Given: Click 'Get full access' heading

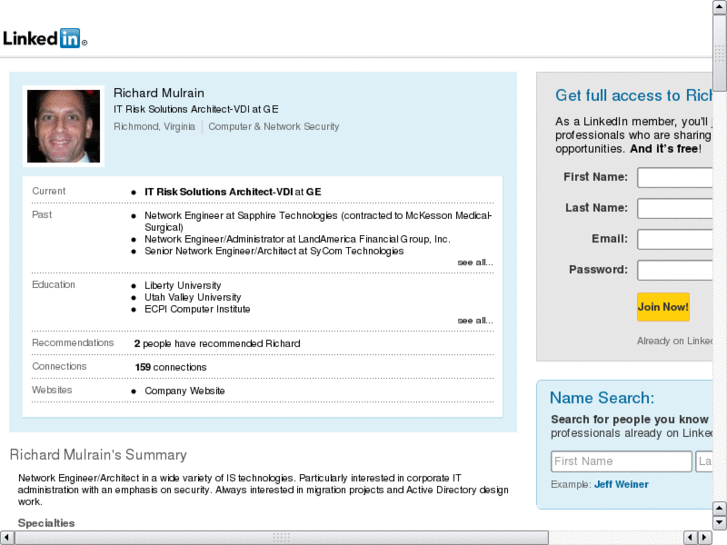Looking at the screenshot, I should [x=634, y=96].
